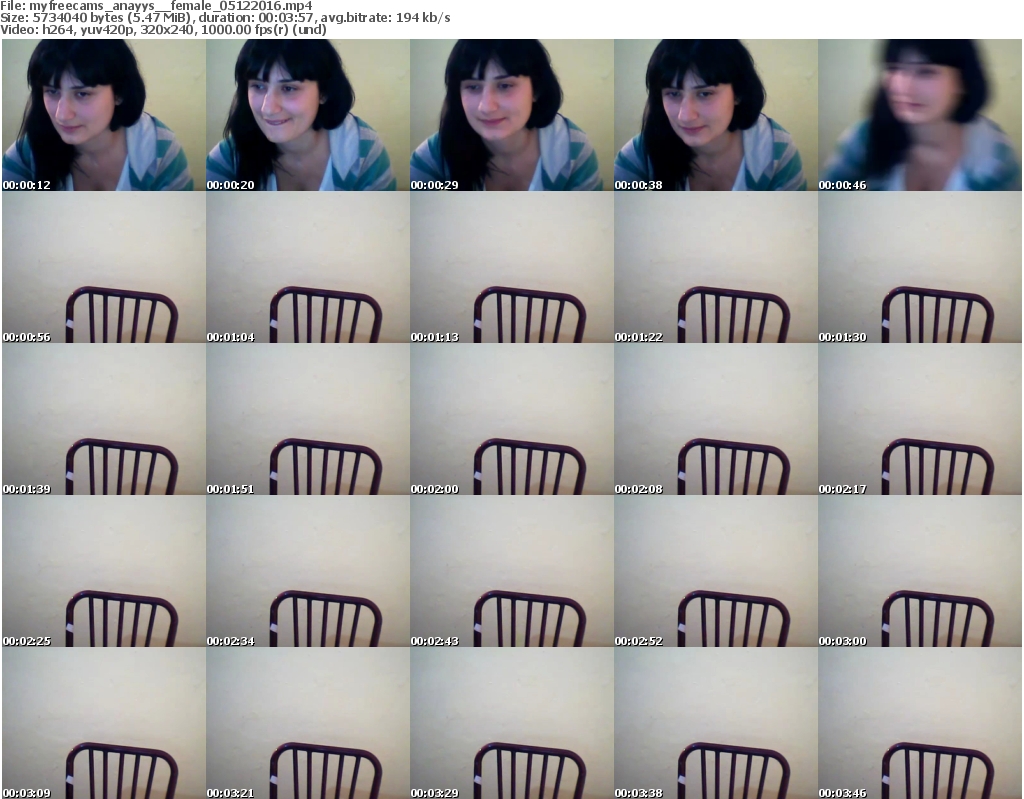Screen dimensions: 1024x799
Task: Click the 00:02:52 timestamp label
Action: (x=639, y=641)
